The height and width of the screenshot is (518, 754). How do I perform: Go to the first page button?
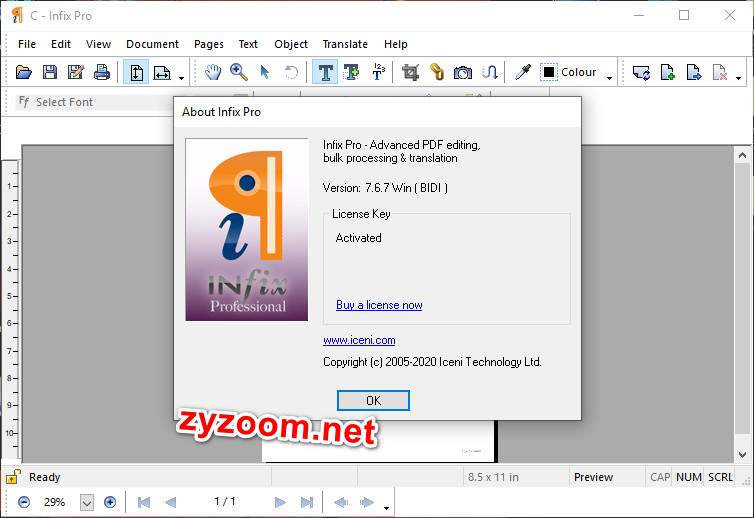(x=143, y=502)
